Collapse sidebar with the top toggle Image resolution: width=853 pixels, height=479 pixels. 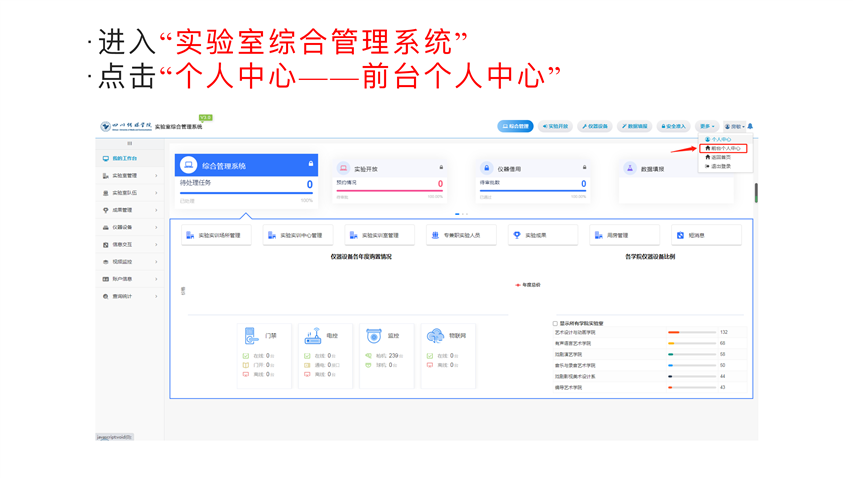pos(129,144)
